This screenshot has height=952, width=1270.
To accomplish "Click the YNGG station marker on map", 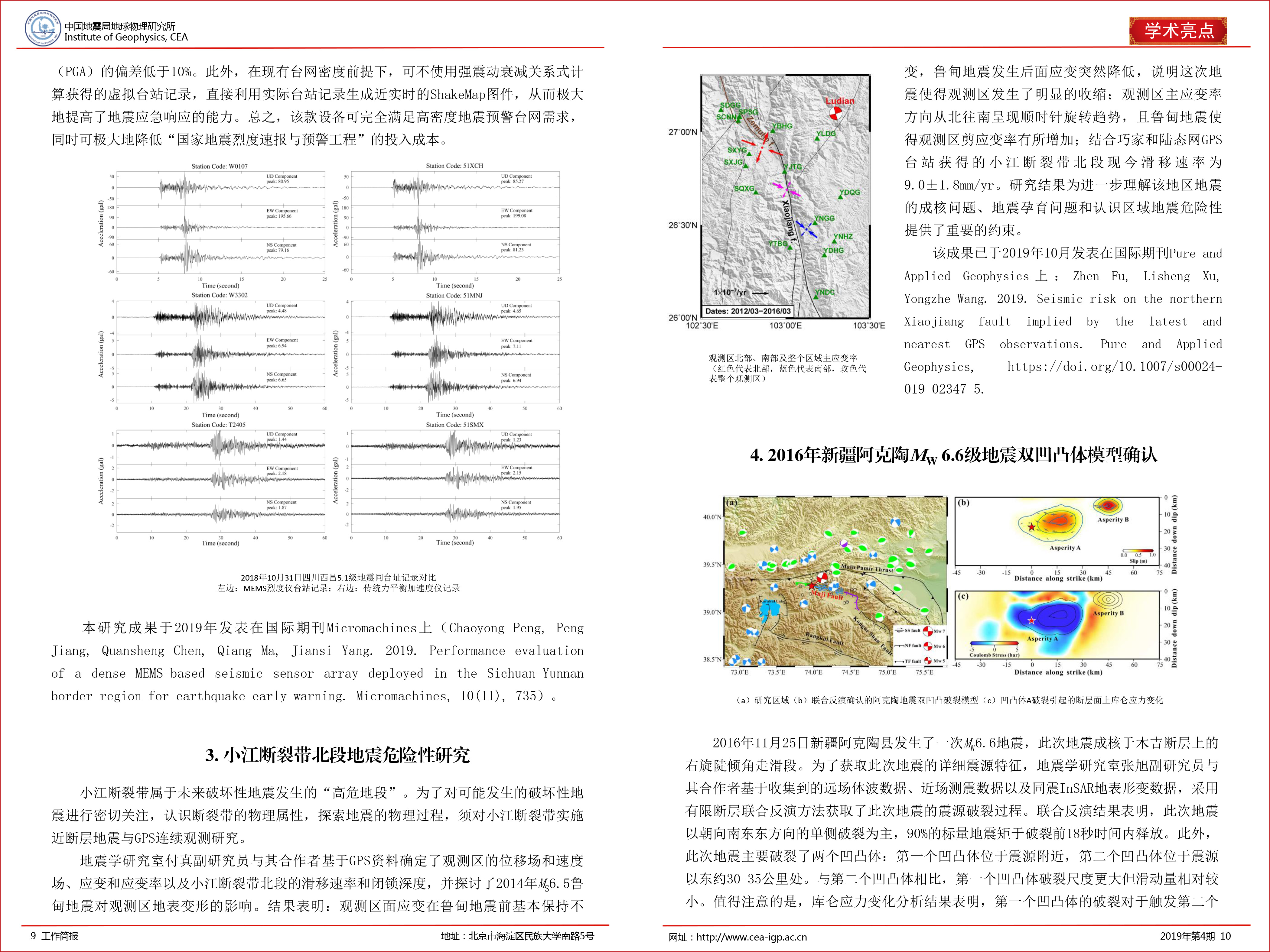I will (815, 223).
